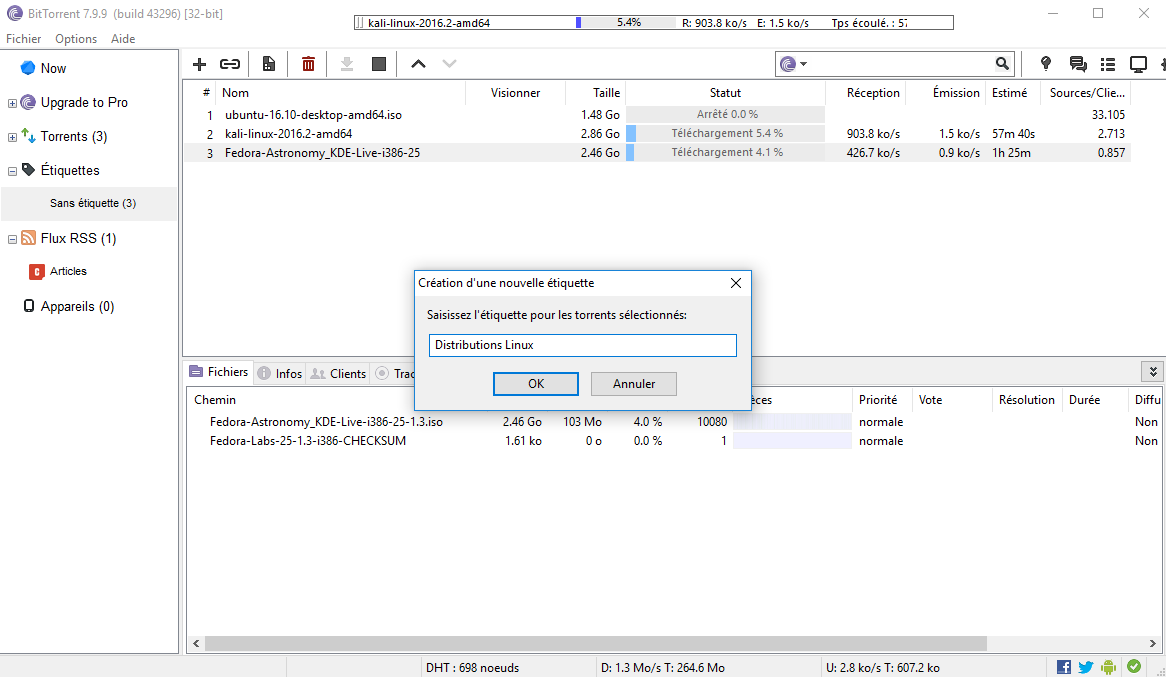The width and height of the screenshot is (1166, 677).
Task: Open the Aide menu
Action: 123,39
